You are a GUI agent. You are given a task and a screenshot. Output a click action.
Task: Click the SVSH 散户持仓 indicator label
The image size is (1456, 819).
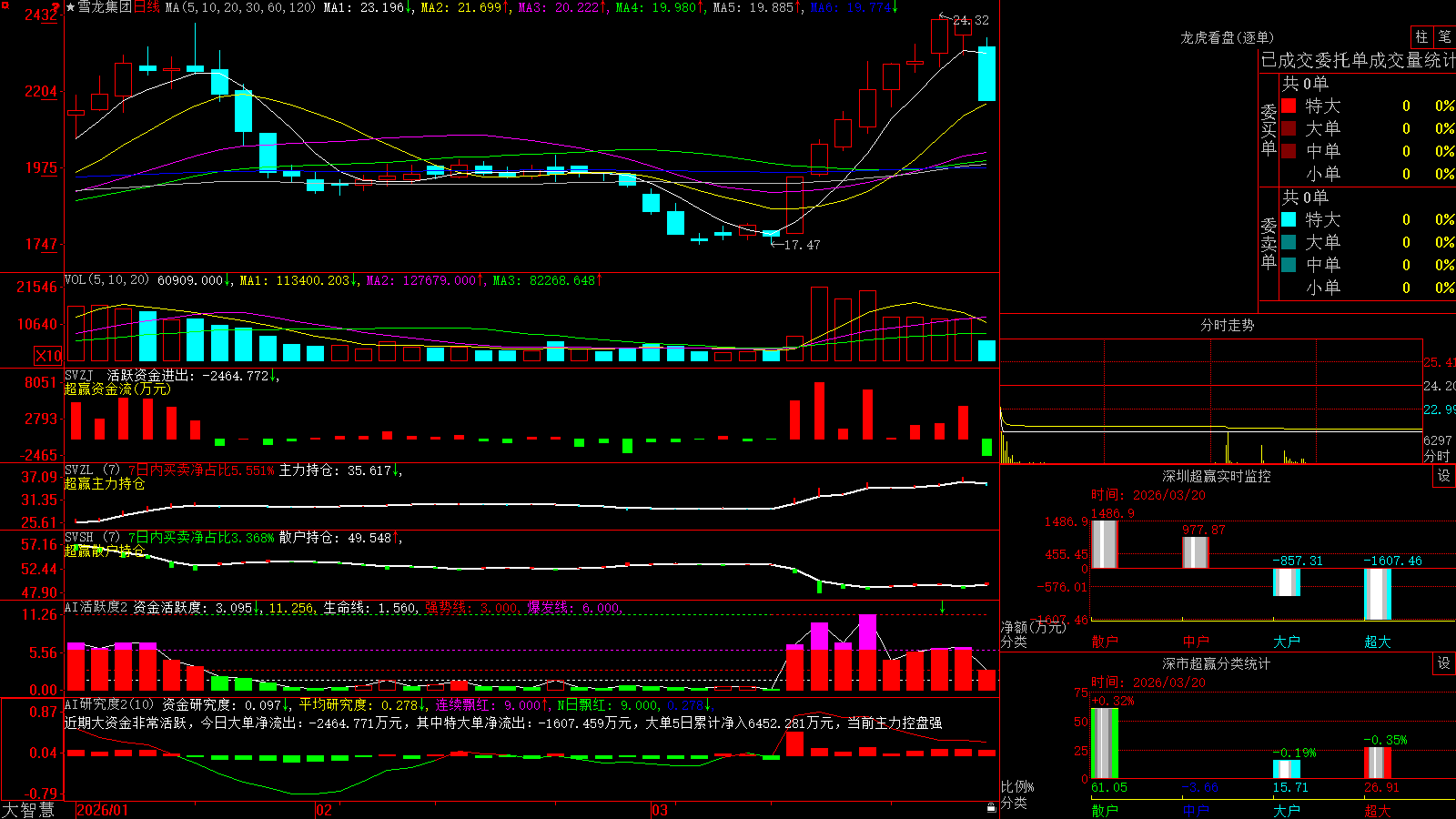pos(232,538)
